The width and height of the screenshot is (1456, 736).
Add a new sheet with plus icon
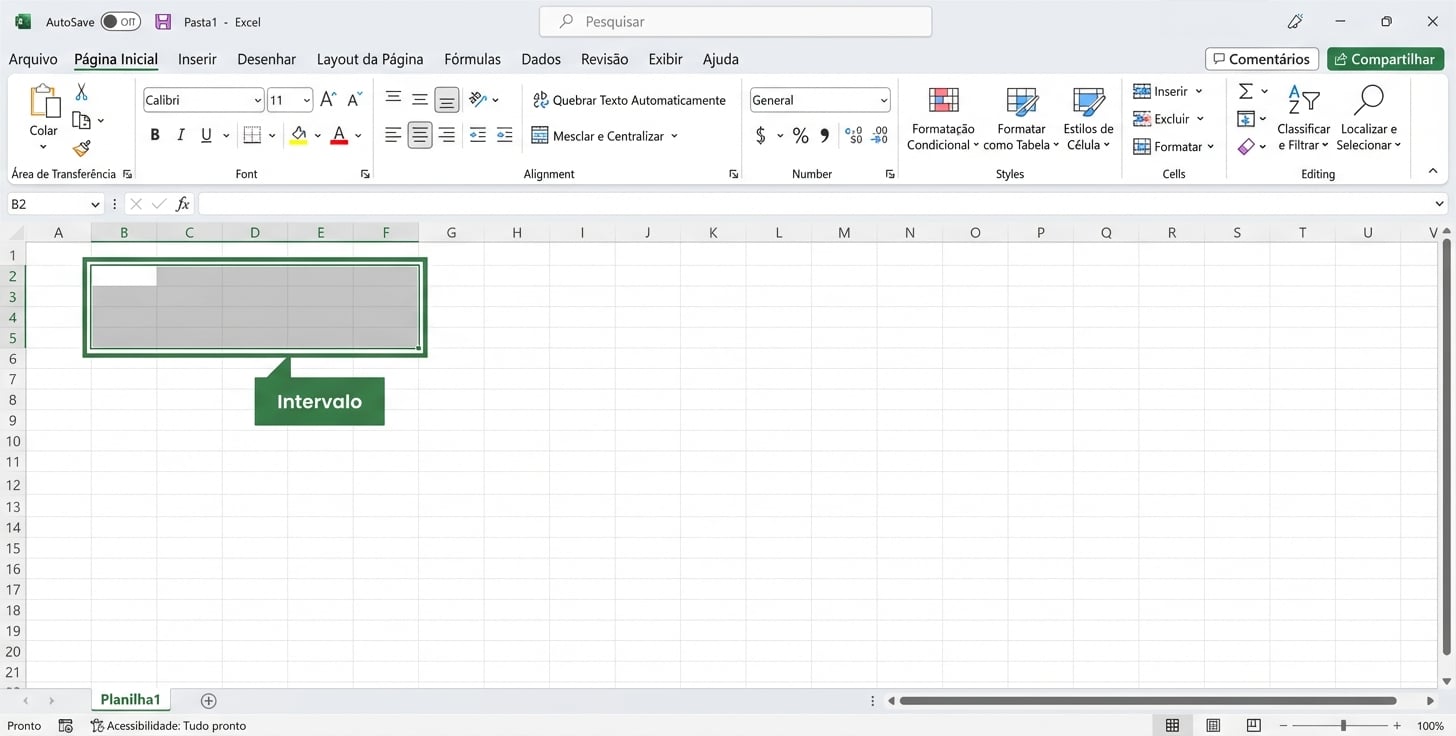click(x=208, y=701)
